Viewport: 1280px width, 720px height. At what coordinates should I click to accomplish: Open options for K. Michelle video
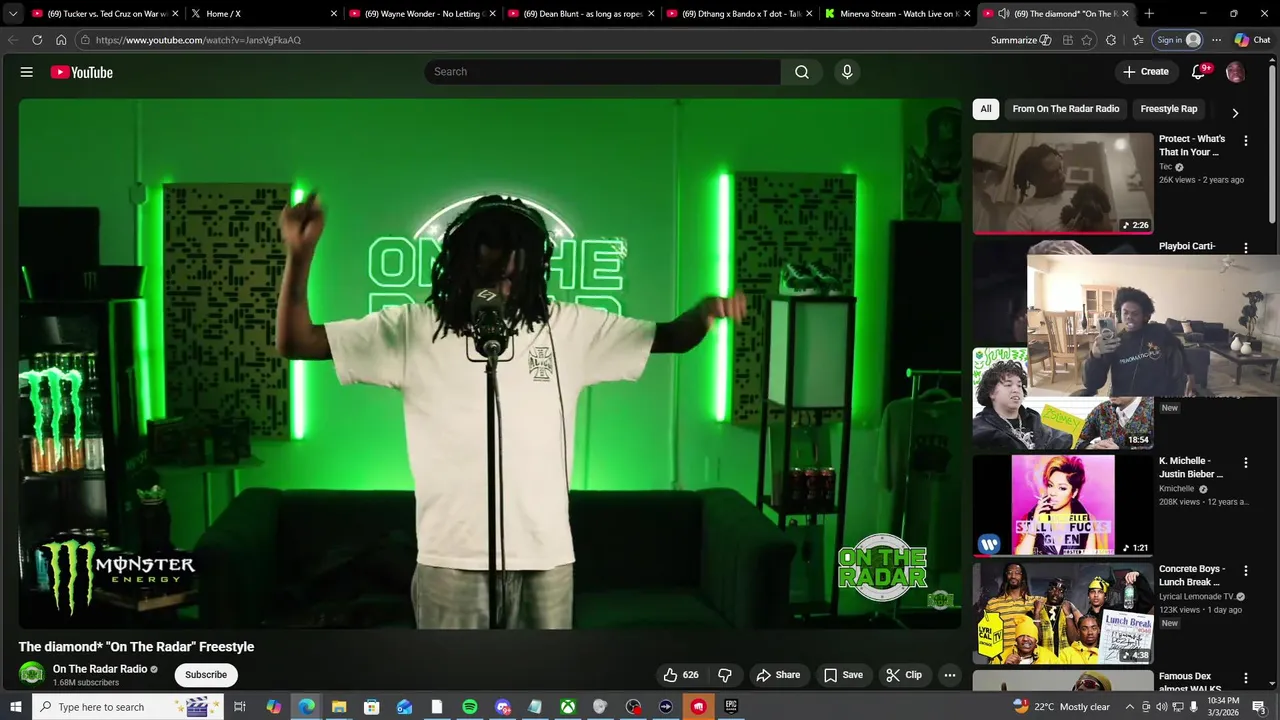point(1246,463)
